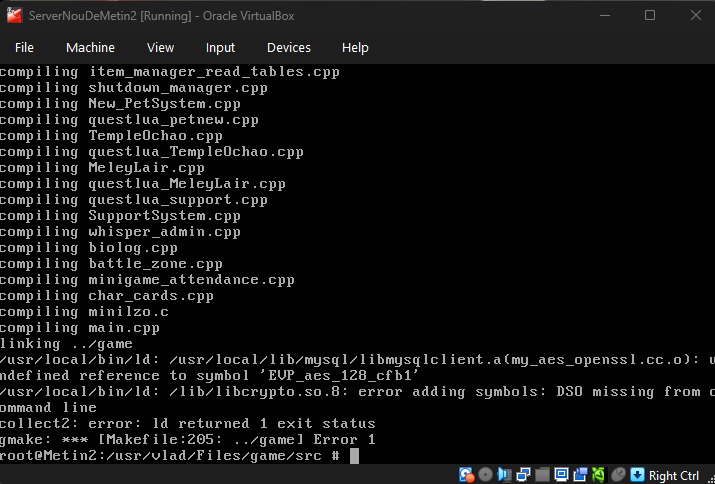Click the optical drive status icon

tap(485, 475)
